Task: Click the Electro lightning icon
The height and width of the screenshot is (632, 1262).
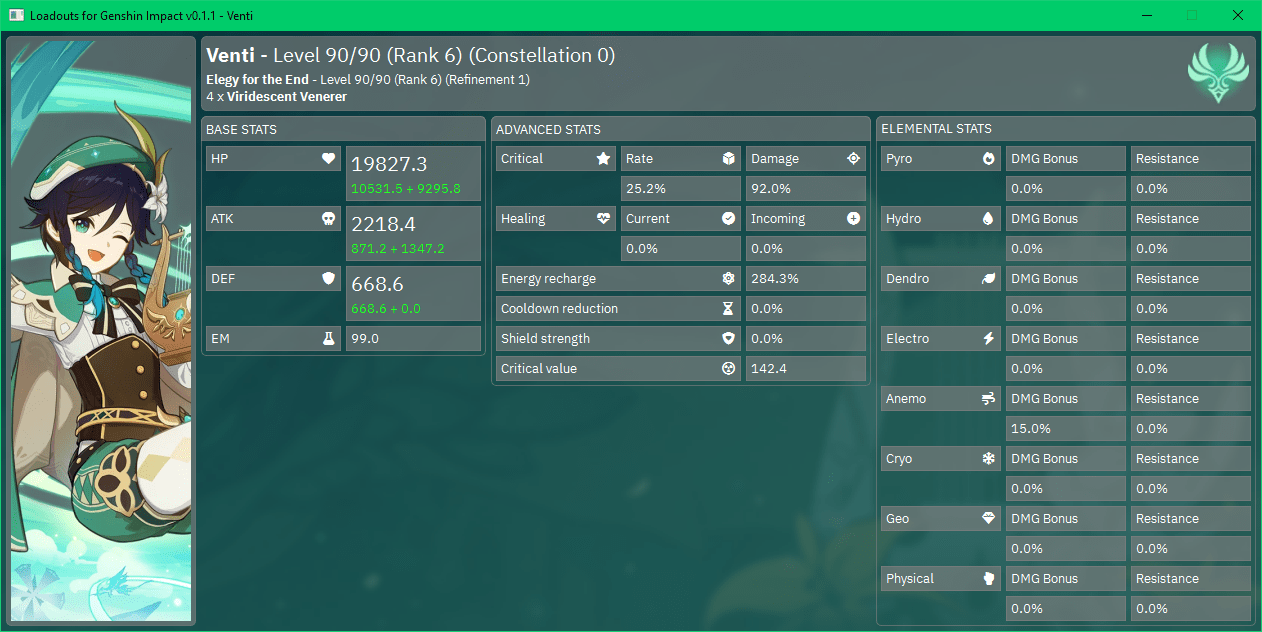Action: 988,339
